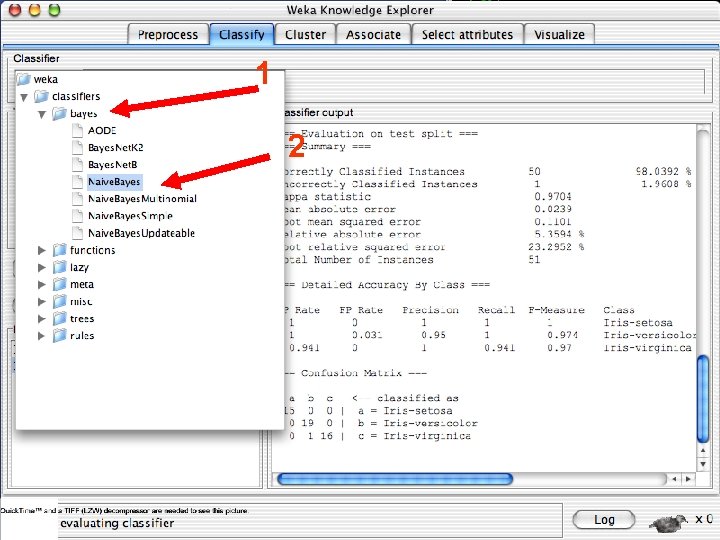Click the weka root folder icon
Screen dimensions: 720x540
point(24,79)
